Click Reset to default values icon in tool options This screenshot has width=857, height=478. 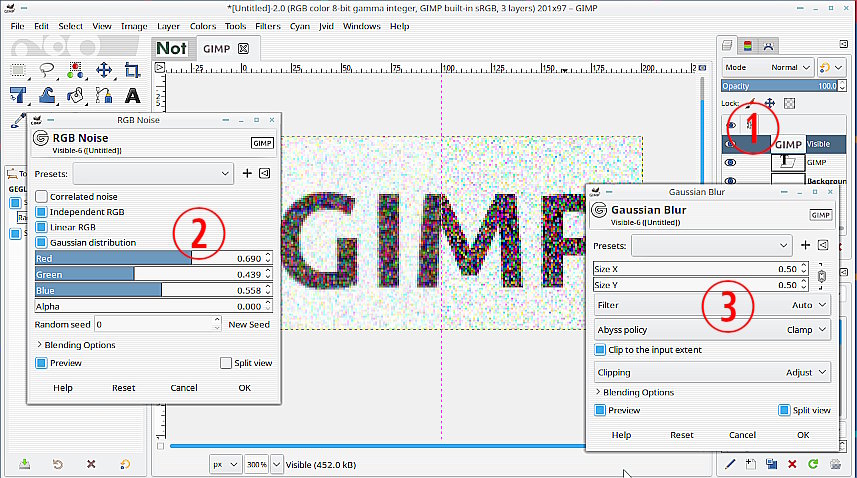coord(125,464)
